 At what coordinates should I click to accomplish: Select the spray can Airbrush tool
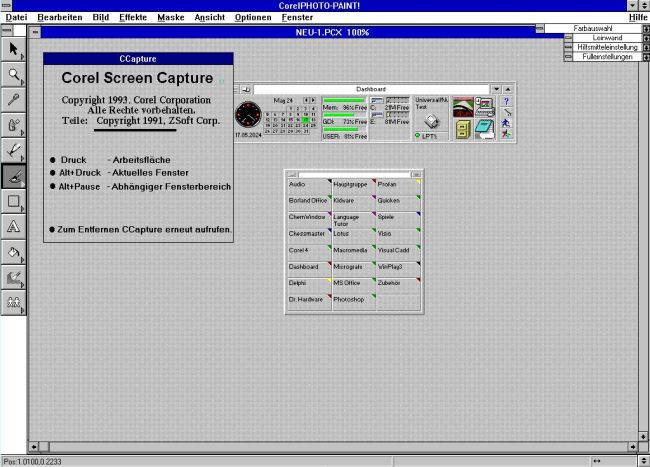point(13,126)
